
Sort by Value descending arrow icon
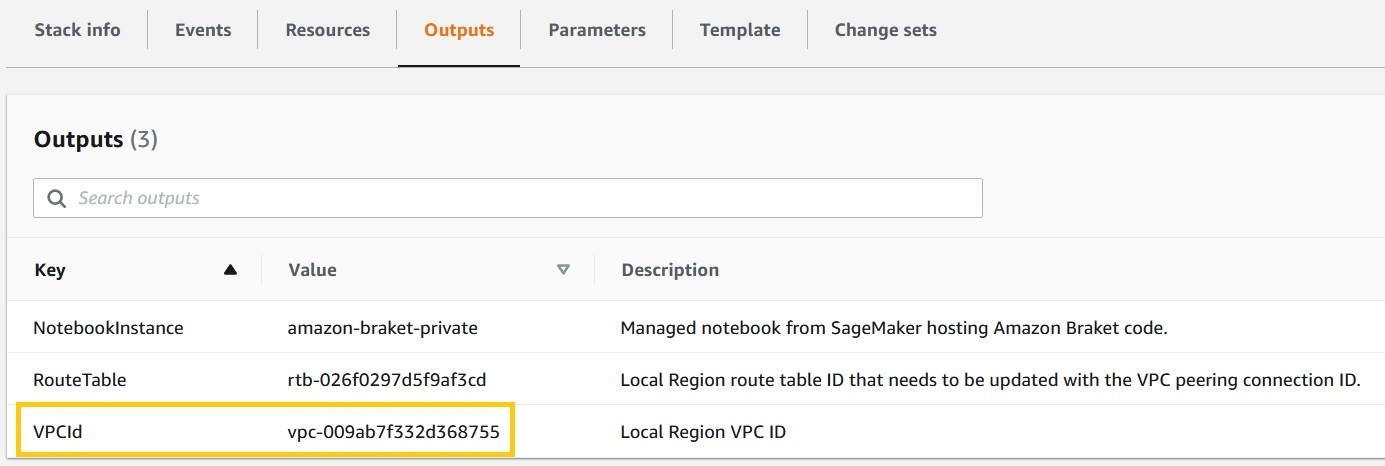pos(563,270)
